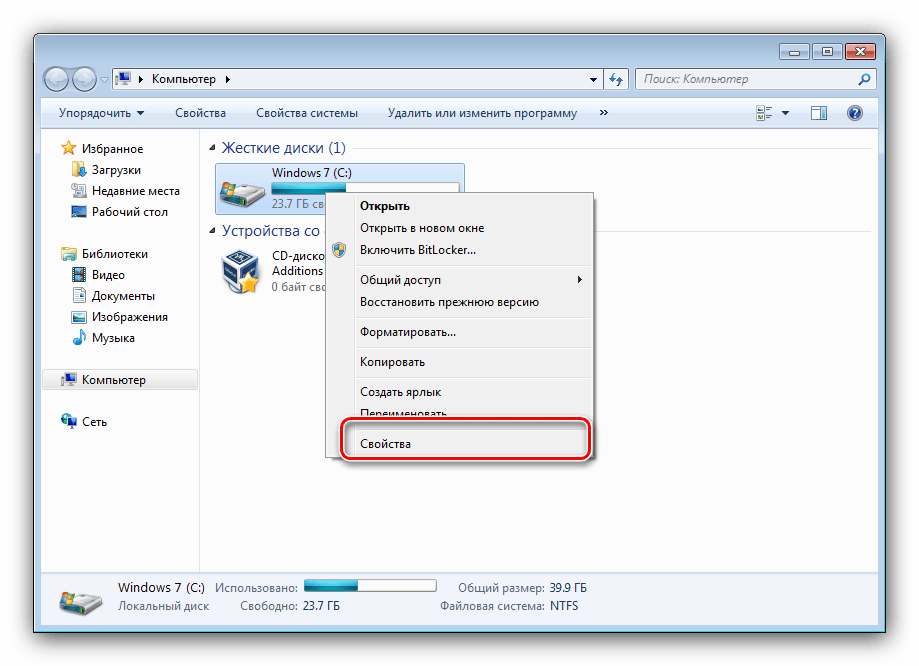This screenshot has height=666, width=919.
Task: Click Свойства системы toolbar button
Action: point(307,113)
